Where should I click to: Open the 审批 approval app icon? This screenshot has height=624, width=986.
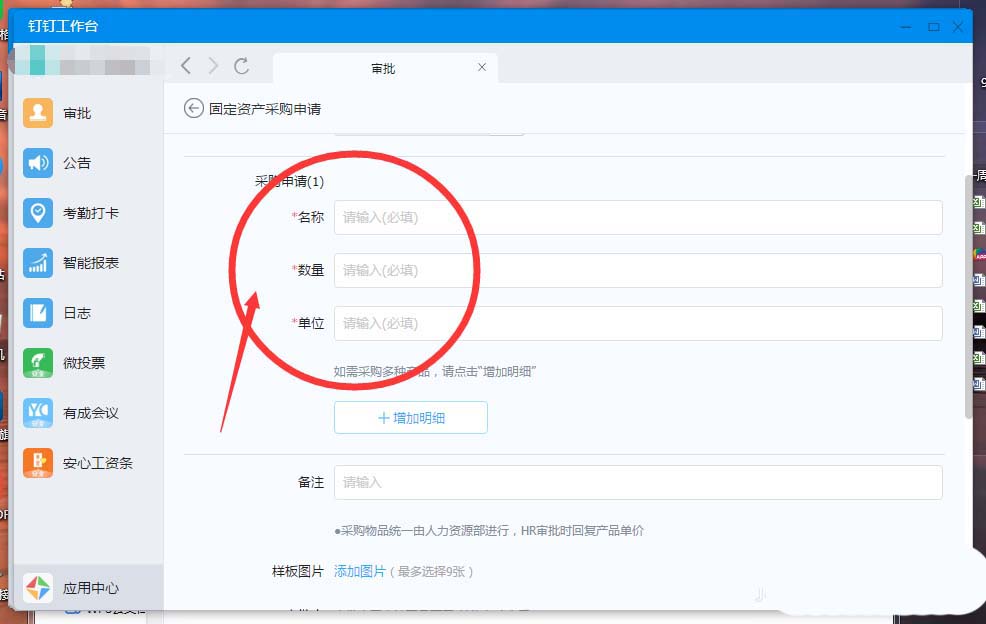pyautogui.click(x=38, y=113)
